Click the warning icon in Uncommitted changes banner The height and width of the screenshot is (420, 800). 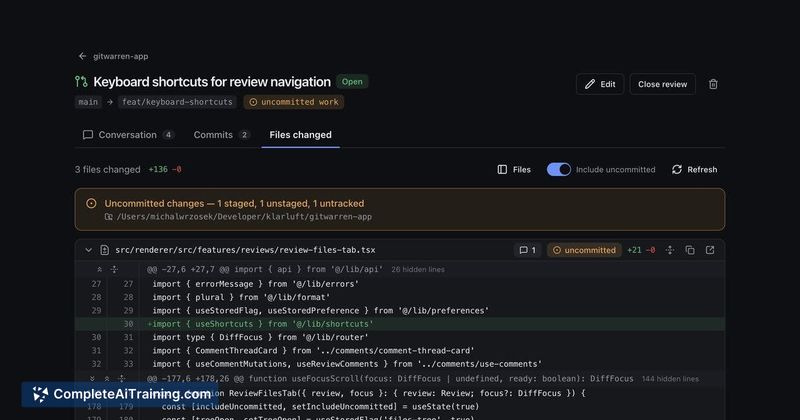pyautogui.click(x=91, y=204)
